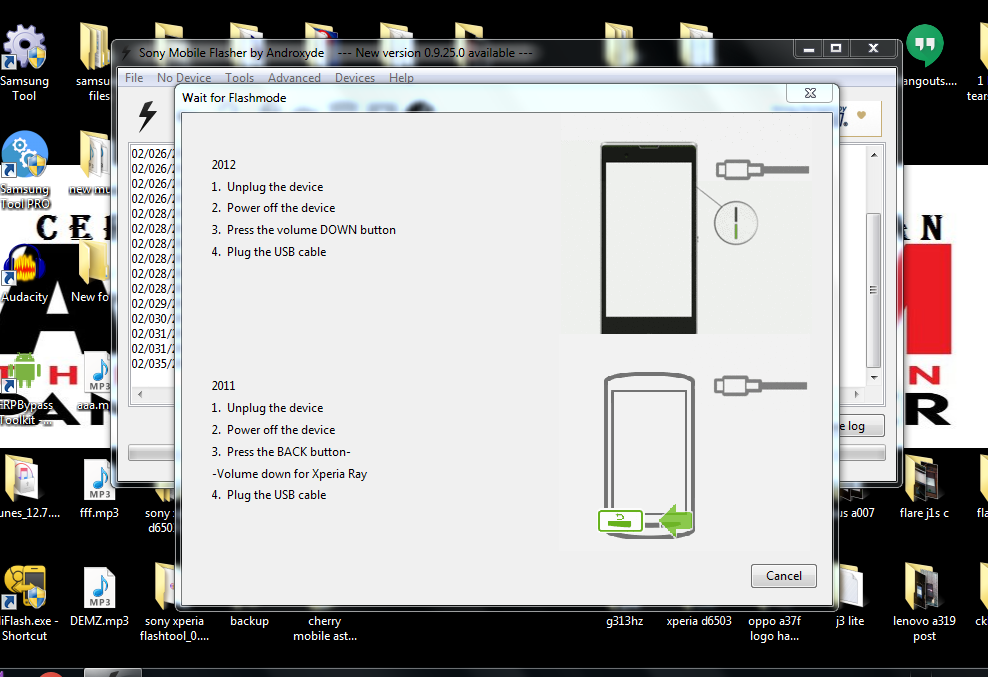
Task: Open the Help menu in Flasher
Action: coord(401,78)
